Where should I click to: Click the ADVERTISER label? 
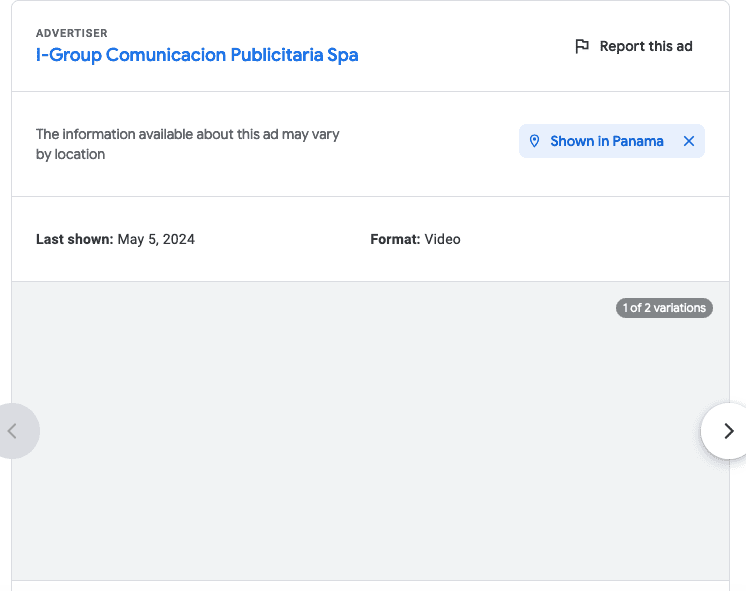coord(72,33)
